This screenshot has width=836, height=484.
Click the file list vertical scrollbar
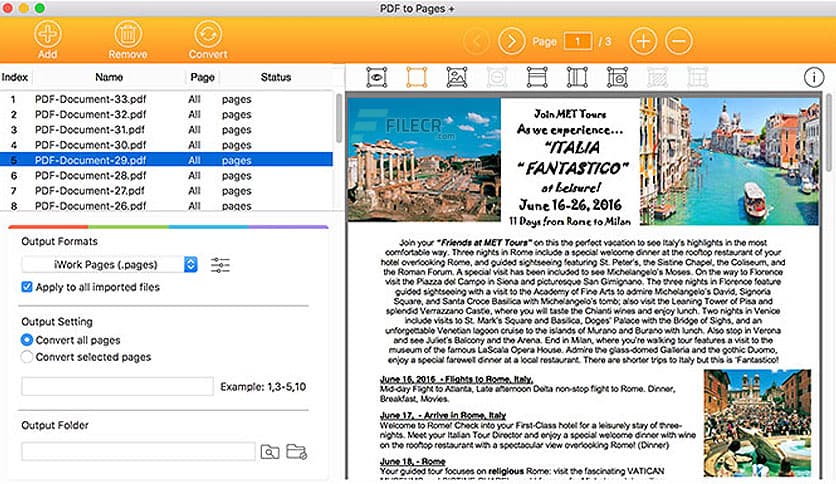point(339,118)
